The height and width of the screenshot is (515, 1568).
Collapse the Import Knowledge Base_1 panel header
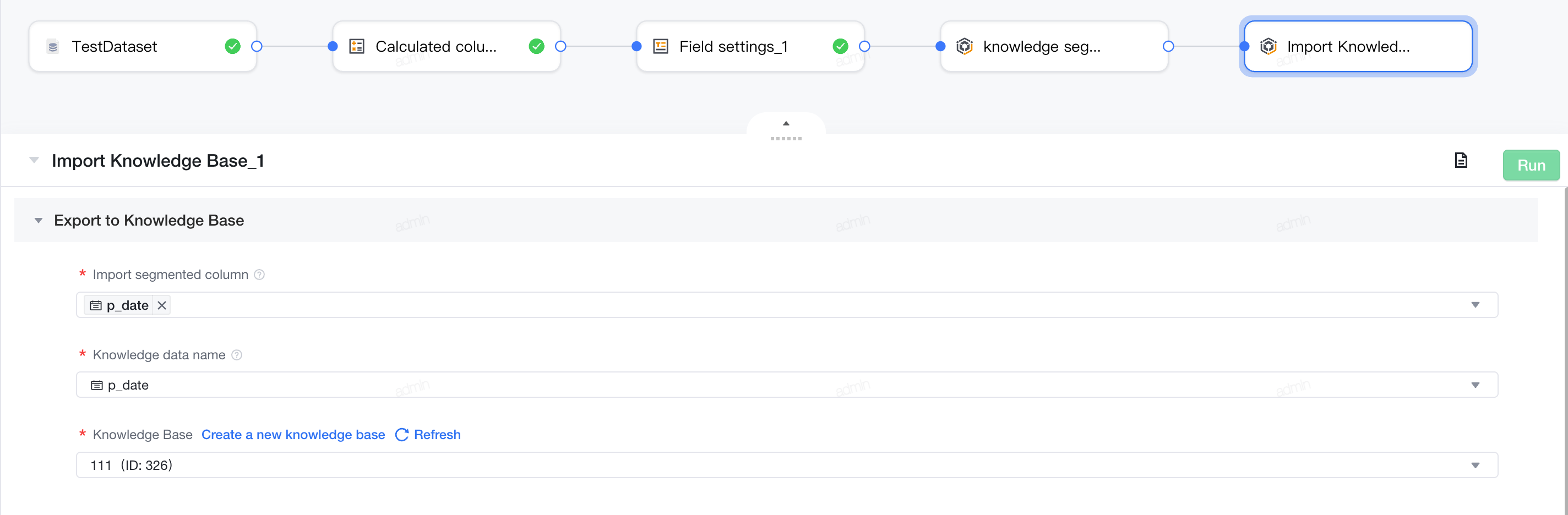click(x=34, y=161)
